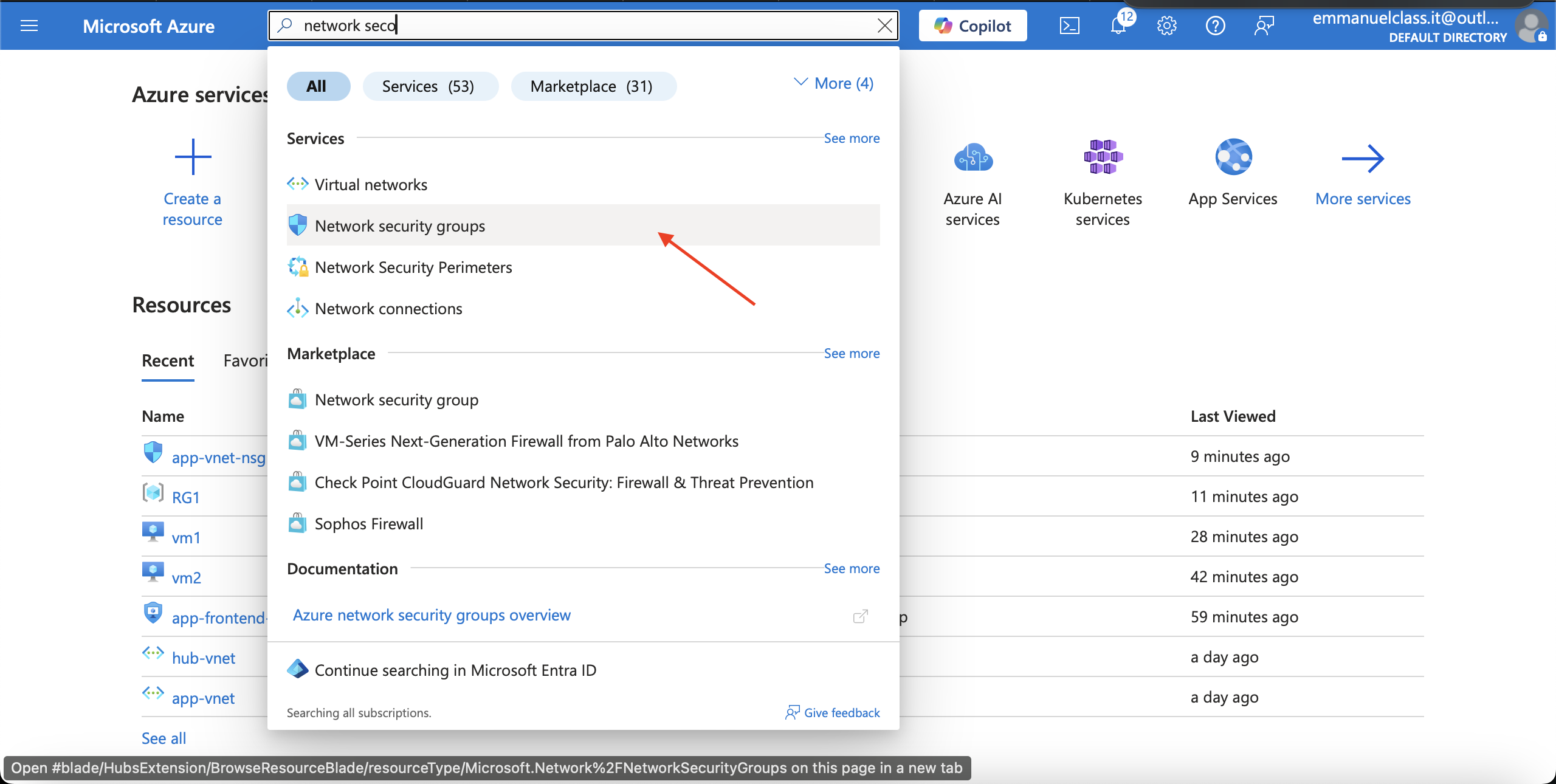This screenshot has height=784, width=1556.
Task: Click the hub-vnet network icon
Action: 153,653
